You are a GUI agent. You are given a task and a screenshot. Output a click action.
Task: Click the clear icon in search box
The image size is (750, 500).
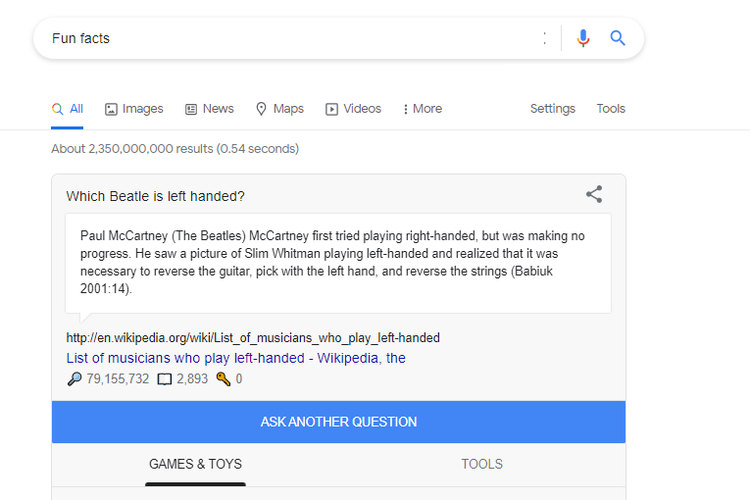coord(545,38)
